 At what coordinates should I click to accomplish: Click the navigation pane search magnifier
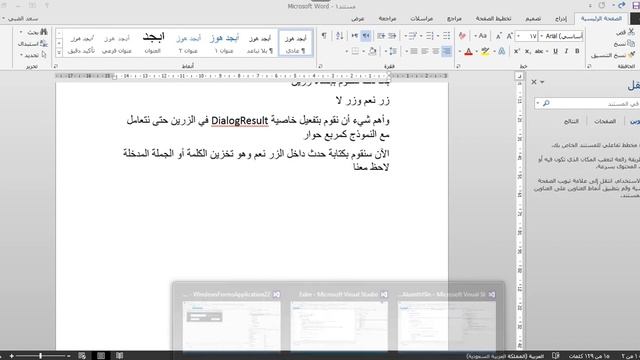[x=546, y=103]
